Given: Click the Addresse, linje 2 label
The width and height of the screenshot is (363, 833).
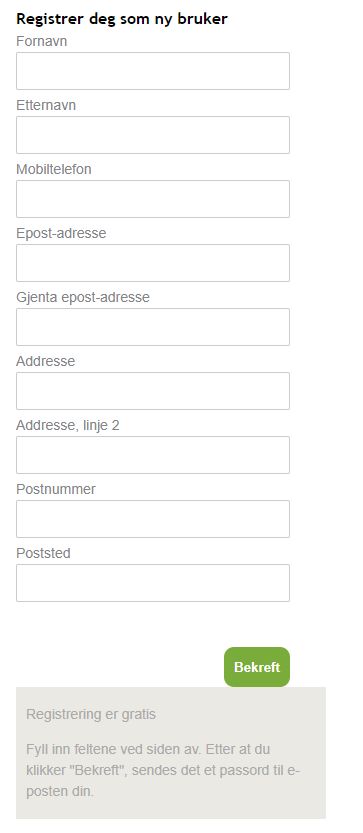Looking at the screenshot, I should click(67, 426).
